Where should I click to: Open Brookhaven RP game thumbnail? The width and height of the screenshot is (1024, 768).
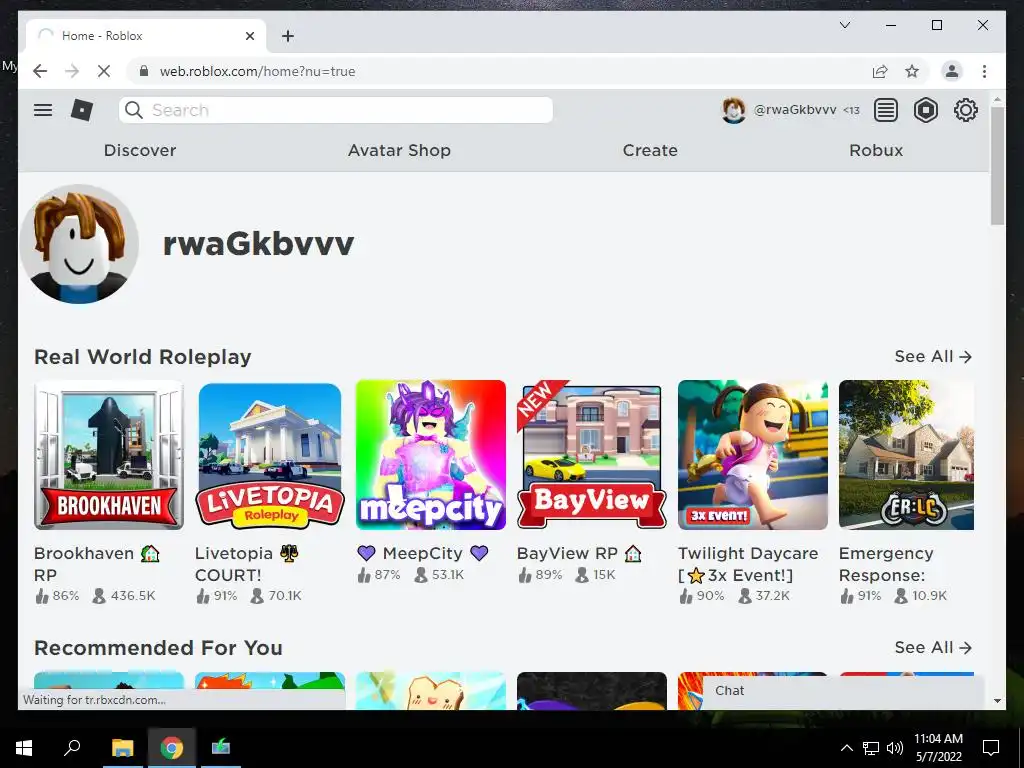pos(108,455)
